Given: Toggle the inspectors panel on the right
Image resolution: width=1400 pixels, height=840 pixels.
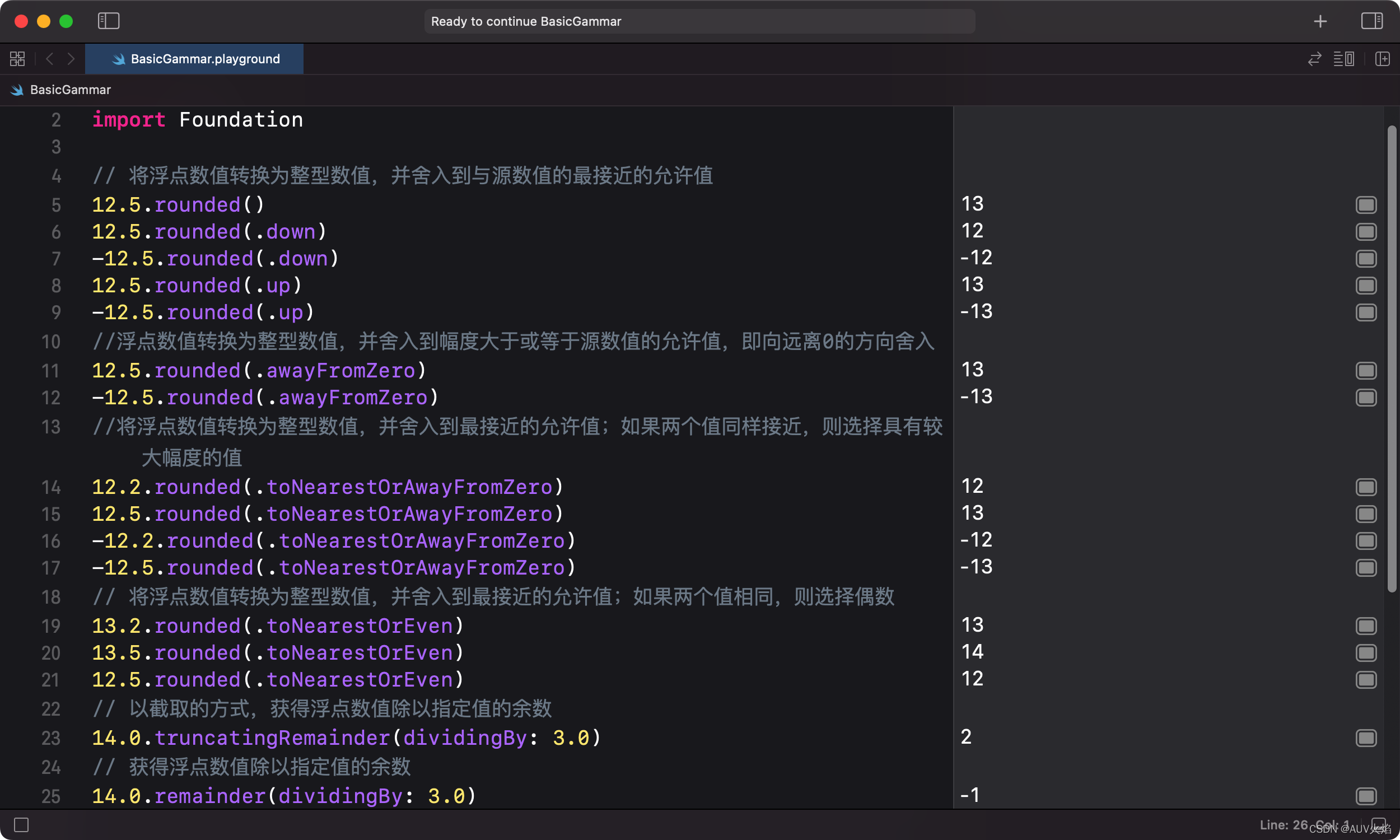Looking at the screenshot, I should 1371,21.
